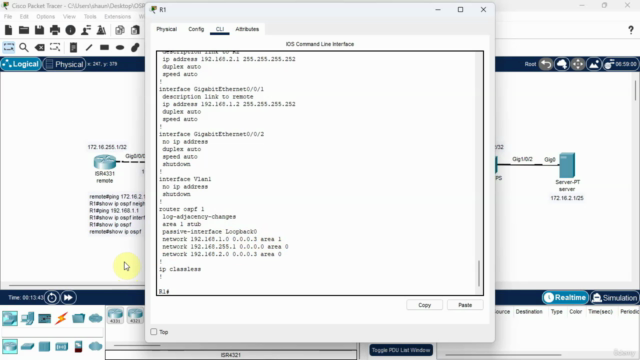Click the Back navigation arrow icon
The image size is (640, 360).
[546, 64]
